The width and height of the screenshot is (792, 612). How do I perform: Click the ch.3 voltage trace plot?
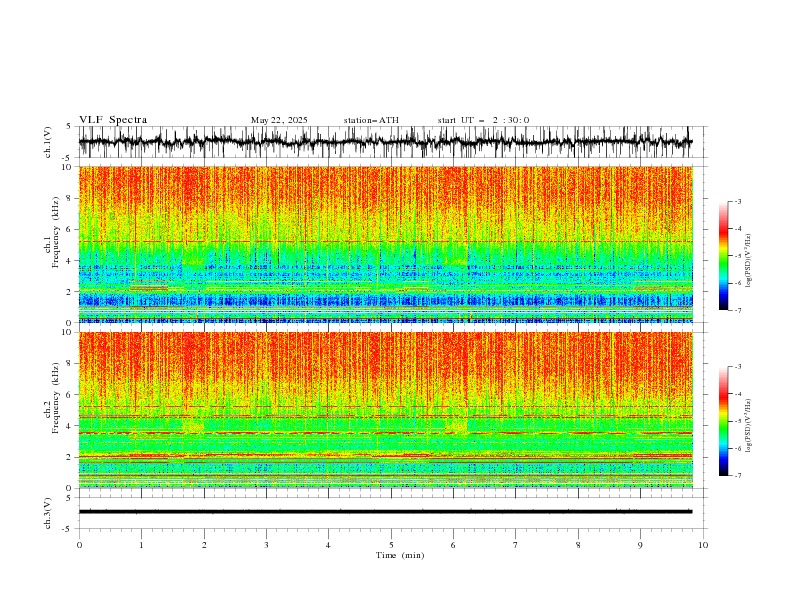click(x=385, y=513)
